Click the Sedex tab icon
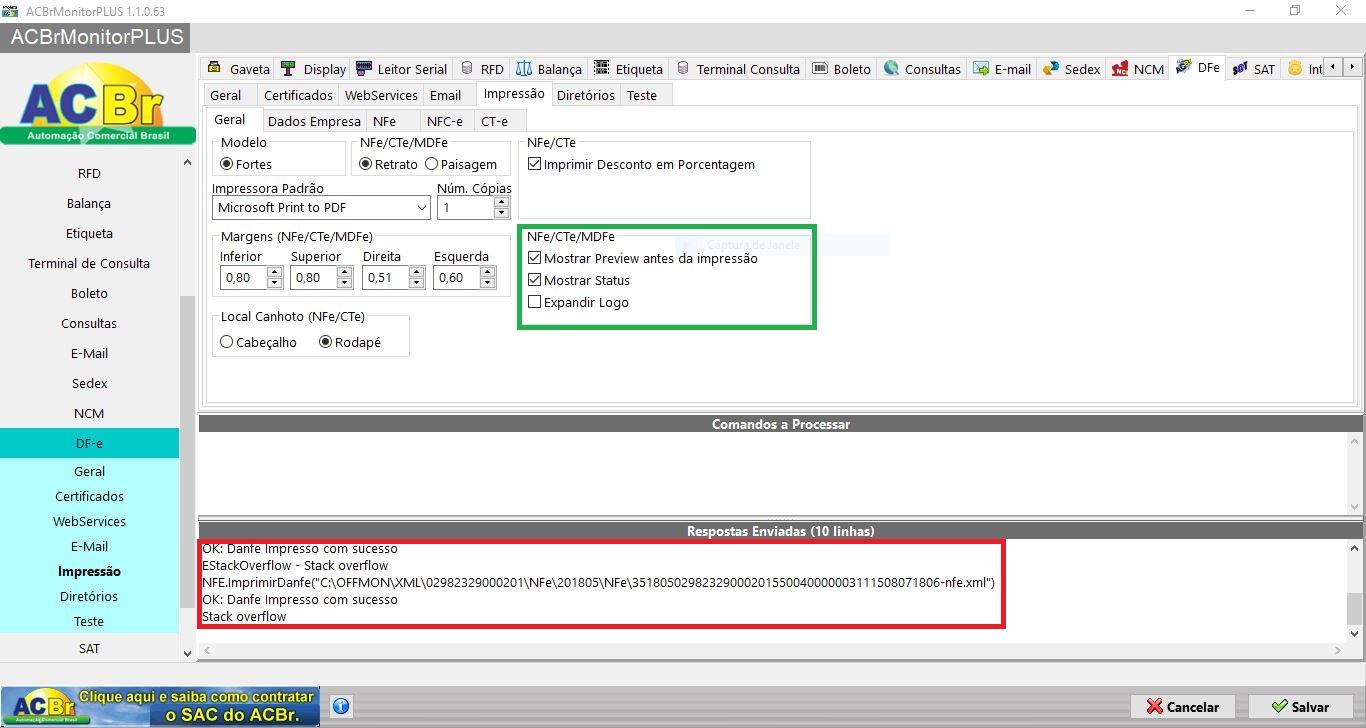1366x728 pixels. click(1050, 68)
